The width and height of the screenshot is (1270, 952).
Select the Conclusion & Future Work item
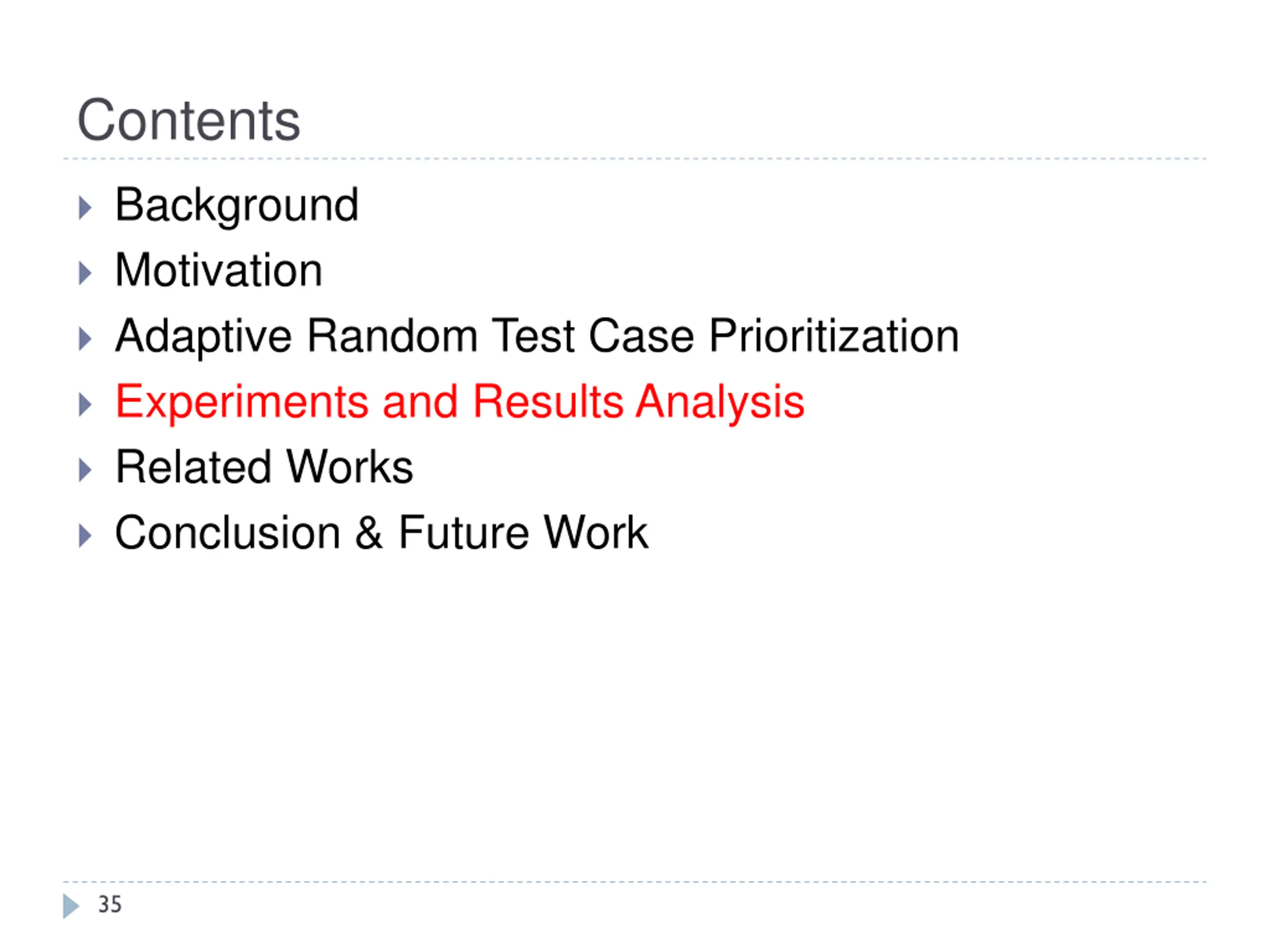382,533
